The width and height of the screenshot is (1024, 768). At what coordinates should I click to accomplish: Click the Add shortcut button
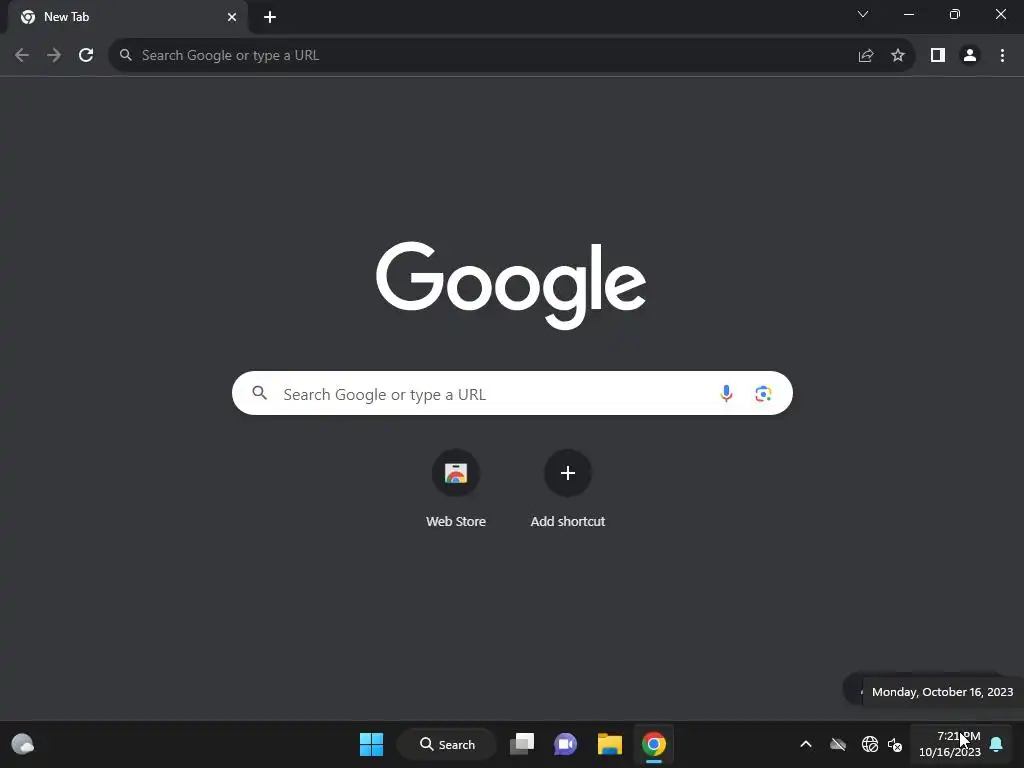click(568, 490)
